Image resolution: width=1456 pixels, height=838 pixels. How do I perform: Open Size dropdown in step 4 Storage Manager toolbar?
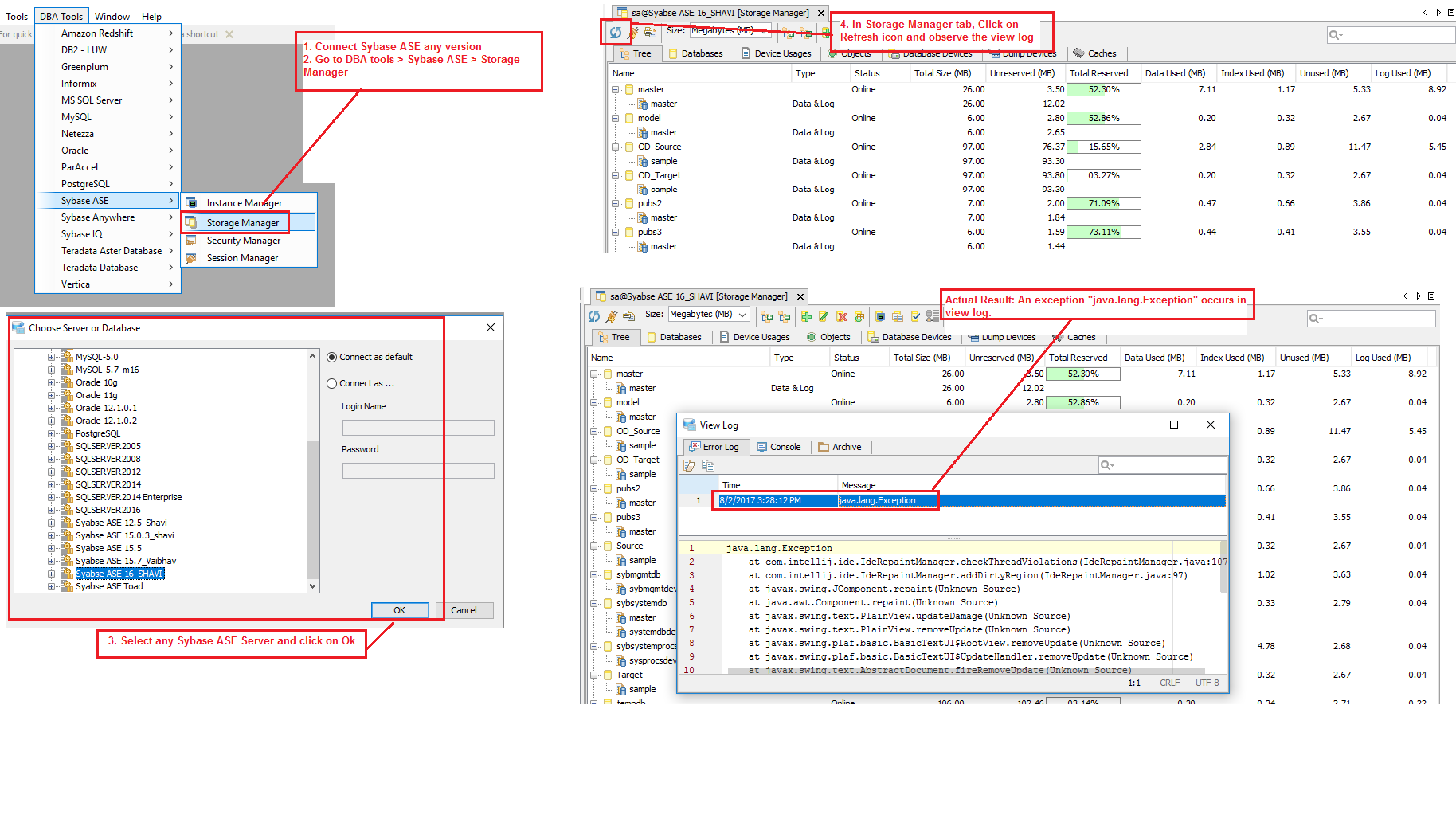(730, 30)
